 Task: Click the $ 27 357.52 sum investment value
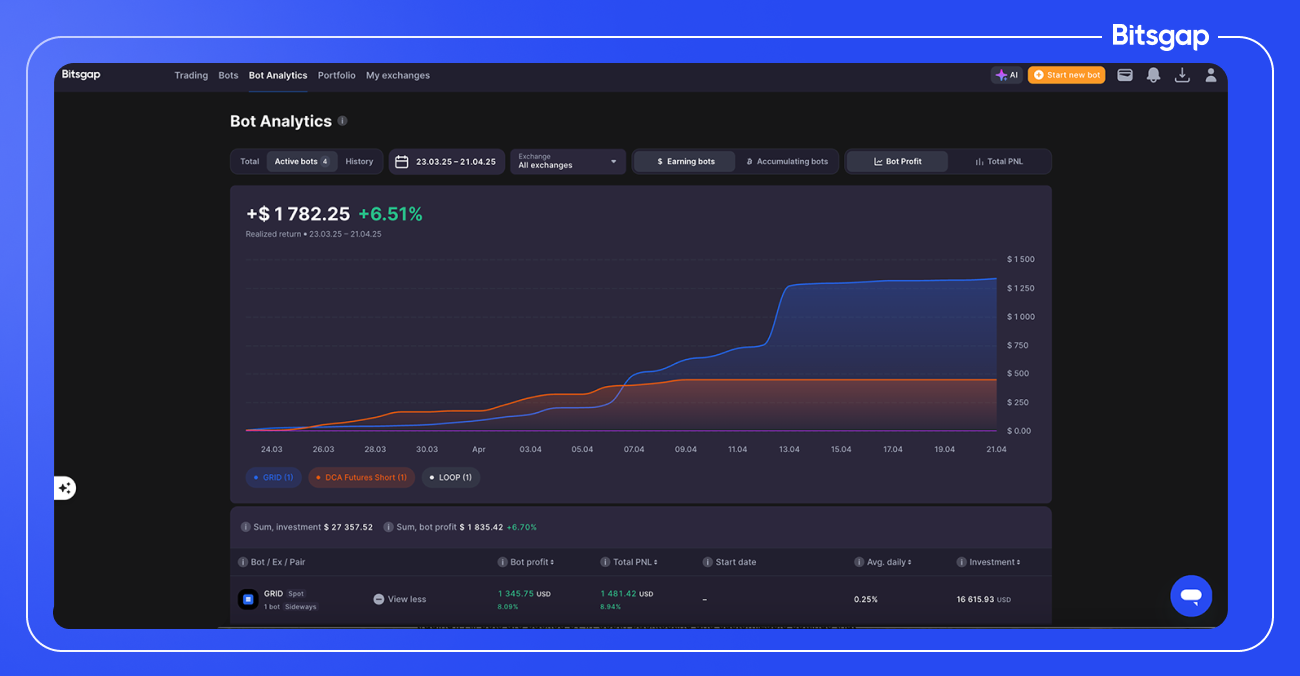click(348, 527)
